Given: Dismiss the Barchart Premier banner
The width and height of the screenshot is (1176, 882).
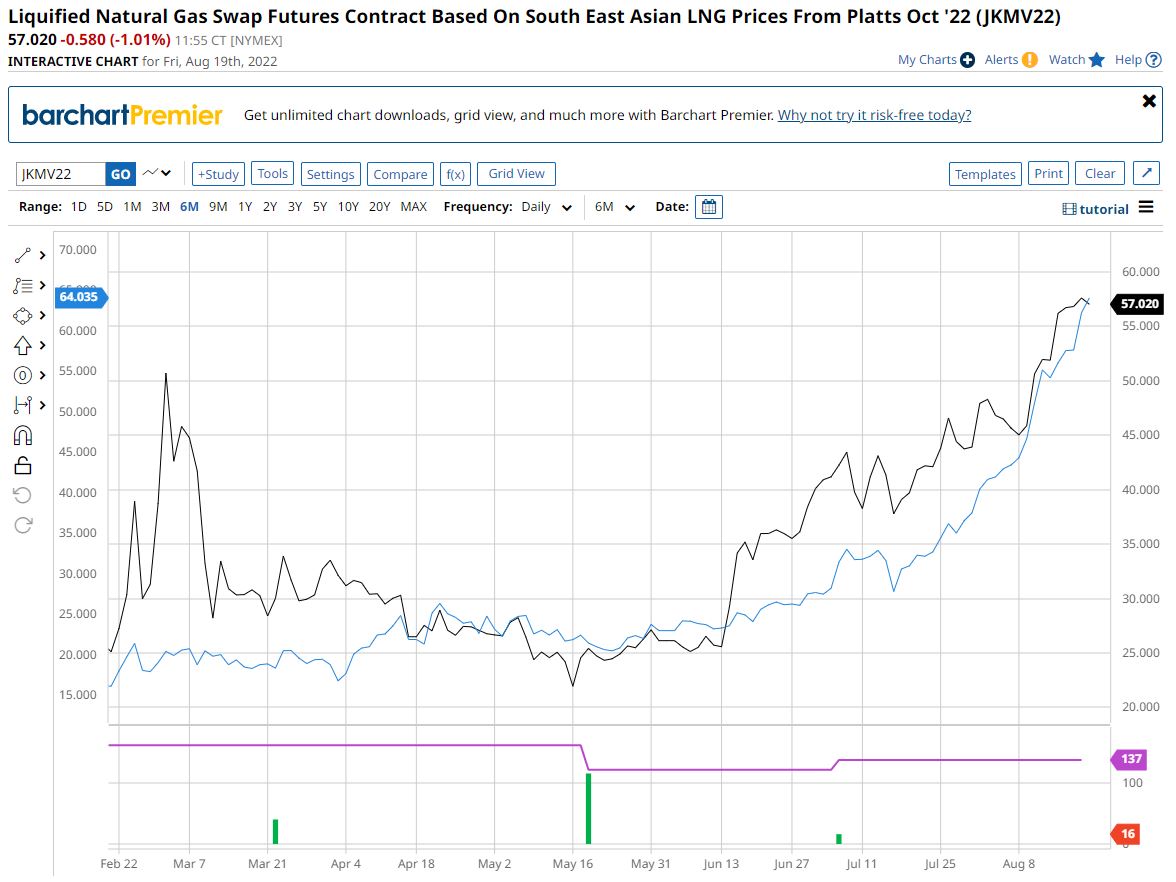Looking at the screenshot, I should 1149,101.
